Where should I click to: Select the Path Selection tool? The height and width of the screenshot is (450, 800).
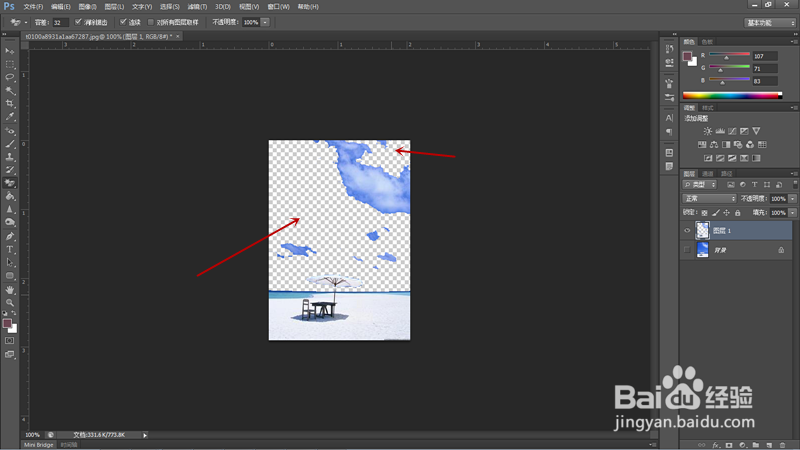pyautogui.click(x=10, y=263)
